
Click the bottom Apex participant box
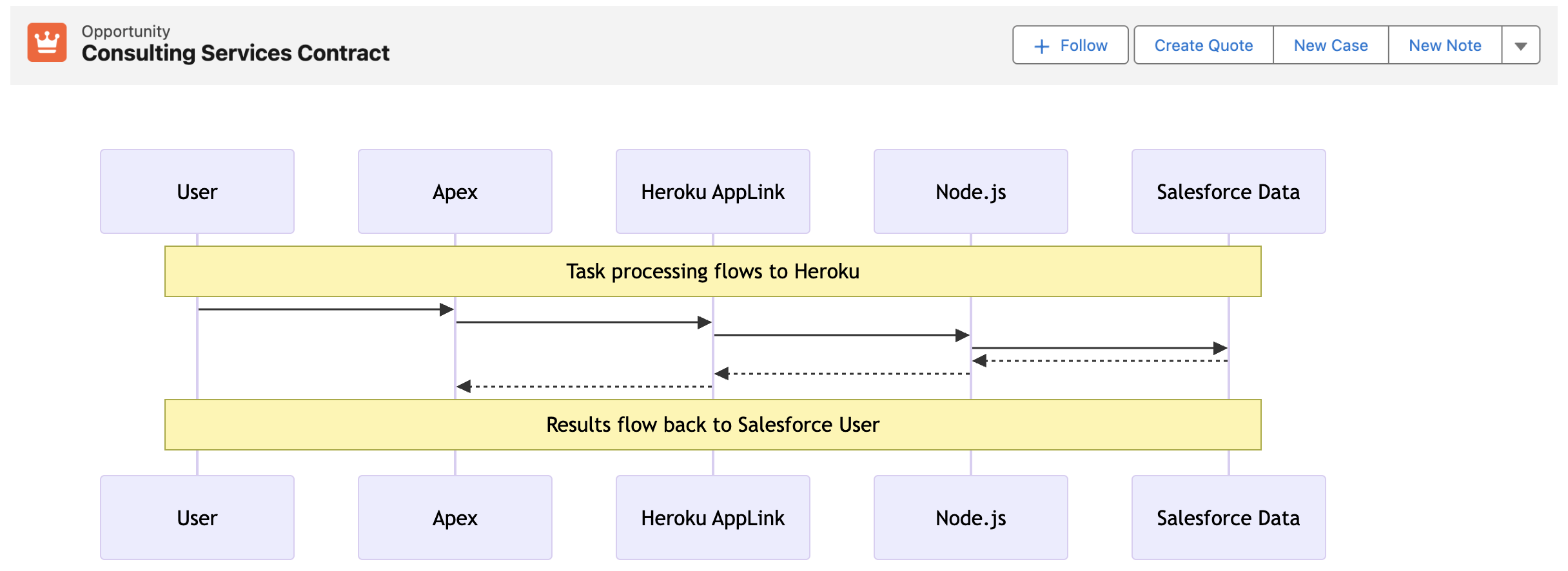click(x=455, y=518)
